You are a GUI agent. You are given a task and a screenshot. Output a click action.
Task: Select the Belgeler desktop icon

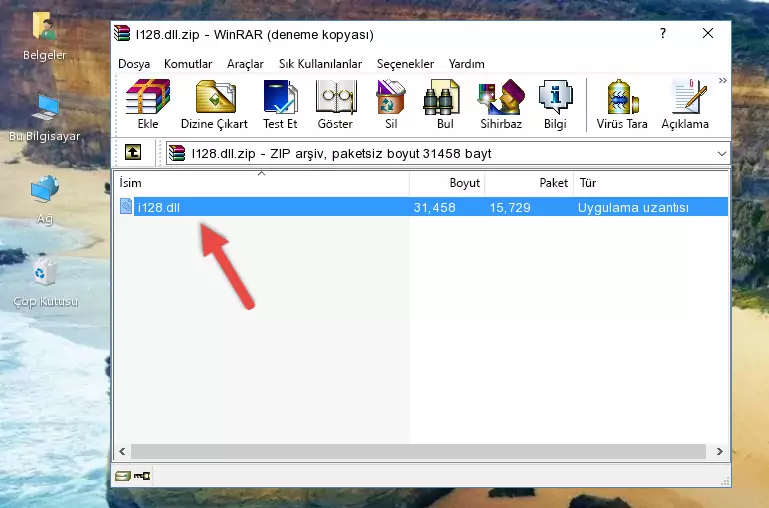pyautogui.click(x=44, y=36)
